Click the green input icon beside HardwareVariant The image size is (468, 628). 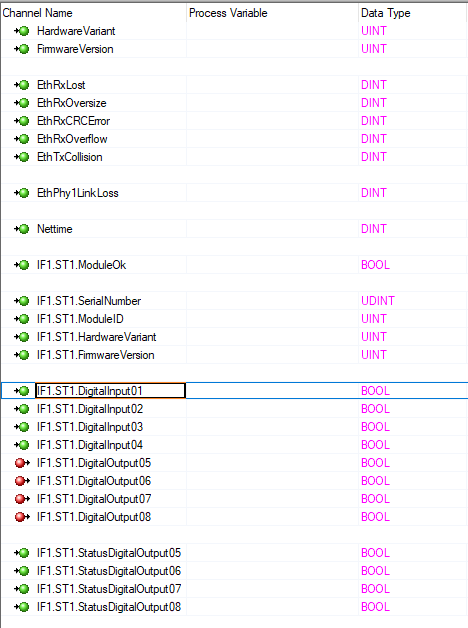22,31
